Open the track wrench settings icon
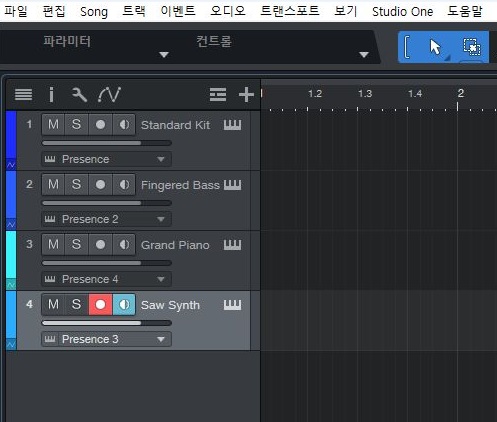The height and width of the screenshot is (422, 497). 79,95
